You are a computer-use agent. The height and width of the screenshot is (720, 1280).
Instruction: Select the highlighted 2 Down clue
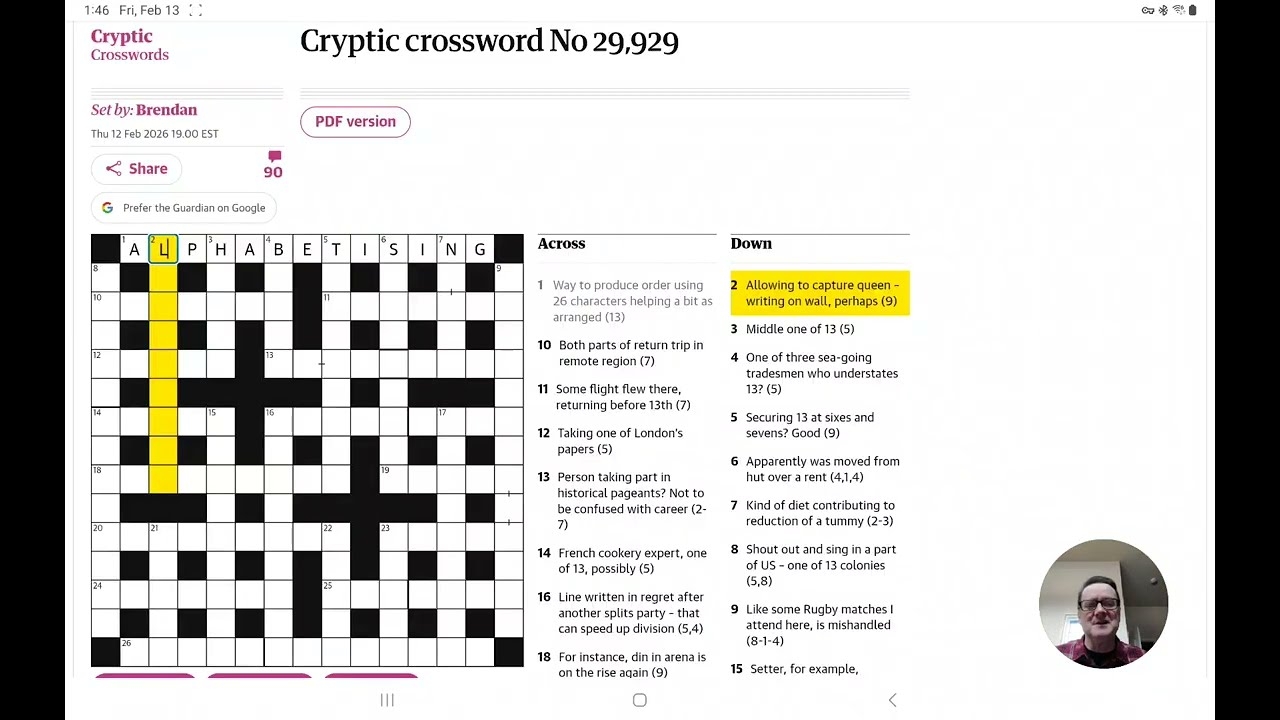[x=820, y=293]
